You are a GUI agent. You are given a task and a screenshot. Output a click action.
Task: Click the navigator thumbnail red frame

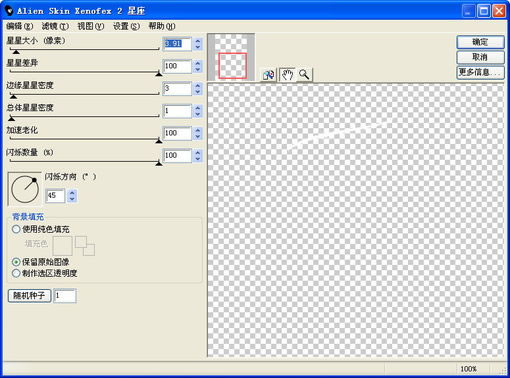233,66
